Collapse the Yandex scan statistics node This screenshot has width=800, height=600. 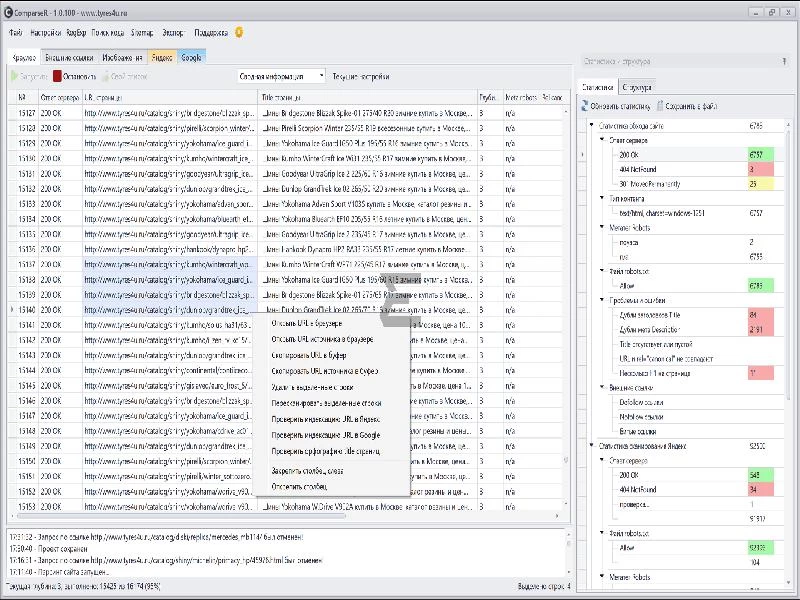pyautogui.click(x=592, y=445)
